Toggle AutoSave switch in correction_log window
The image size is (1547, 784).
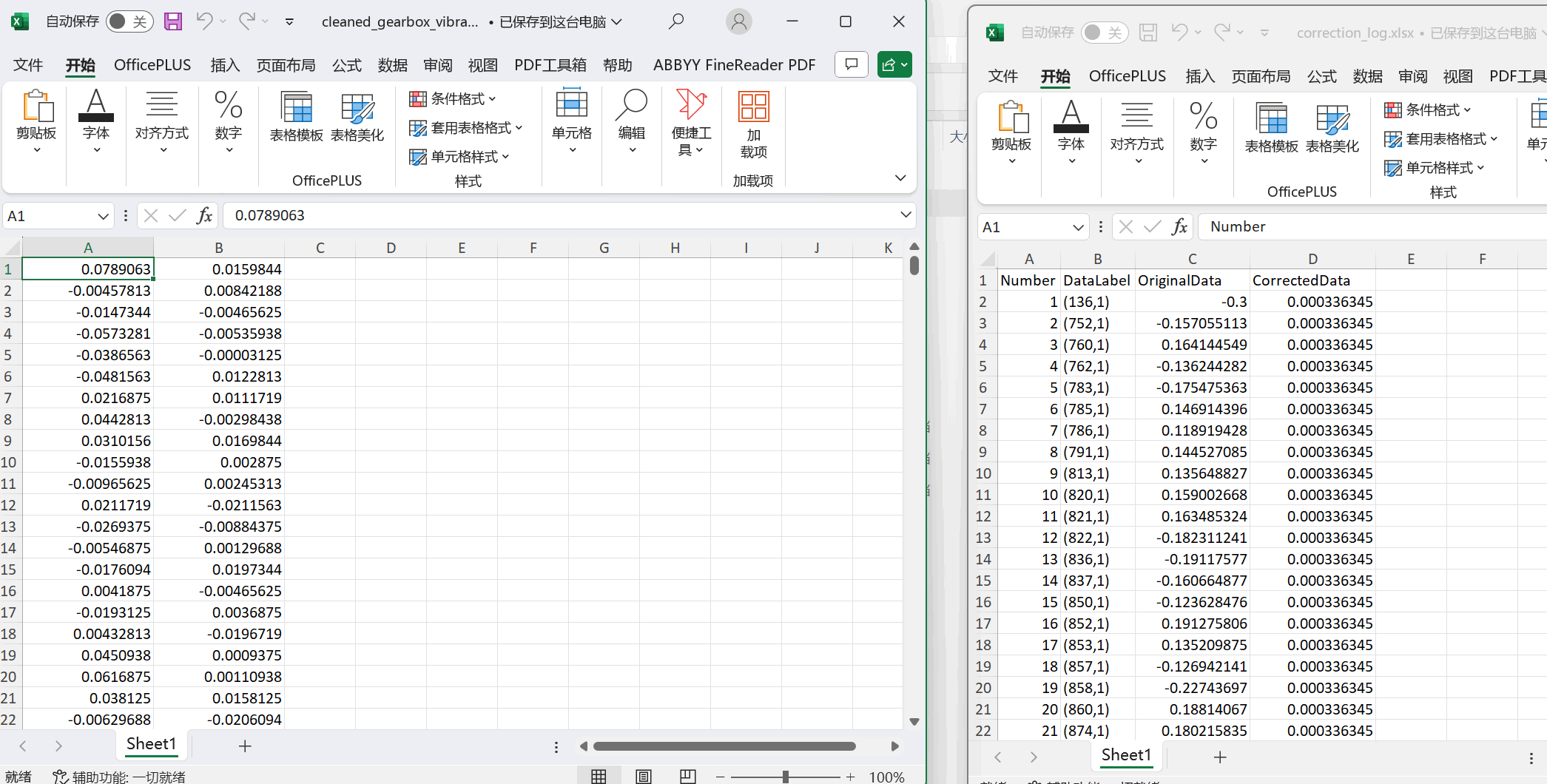1104,33
